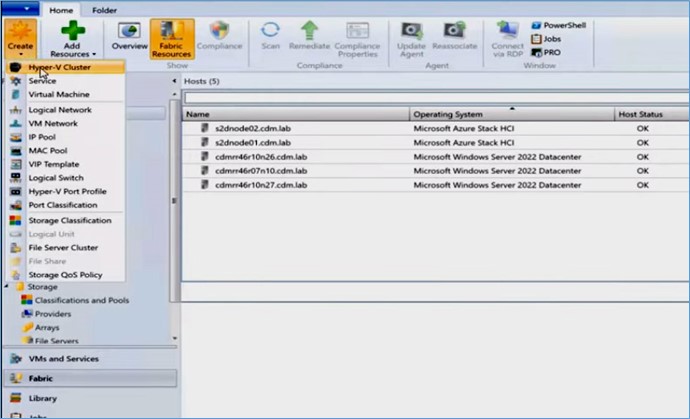The height and width of the screenshot is (419, 690).
Task: Click the Remediate green arrow icon
Action: click(x=309, y=31)
